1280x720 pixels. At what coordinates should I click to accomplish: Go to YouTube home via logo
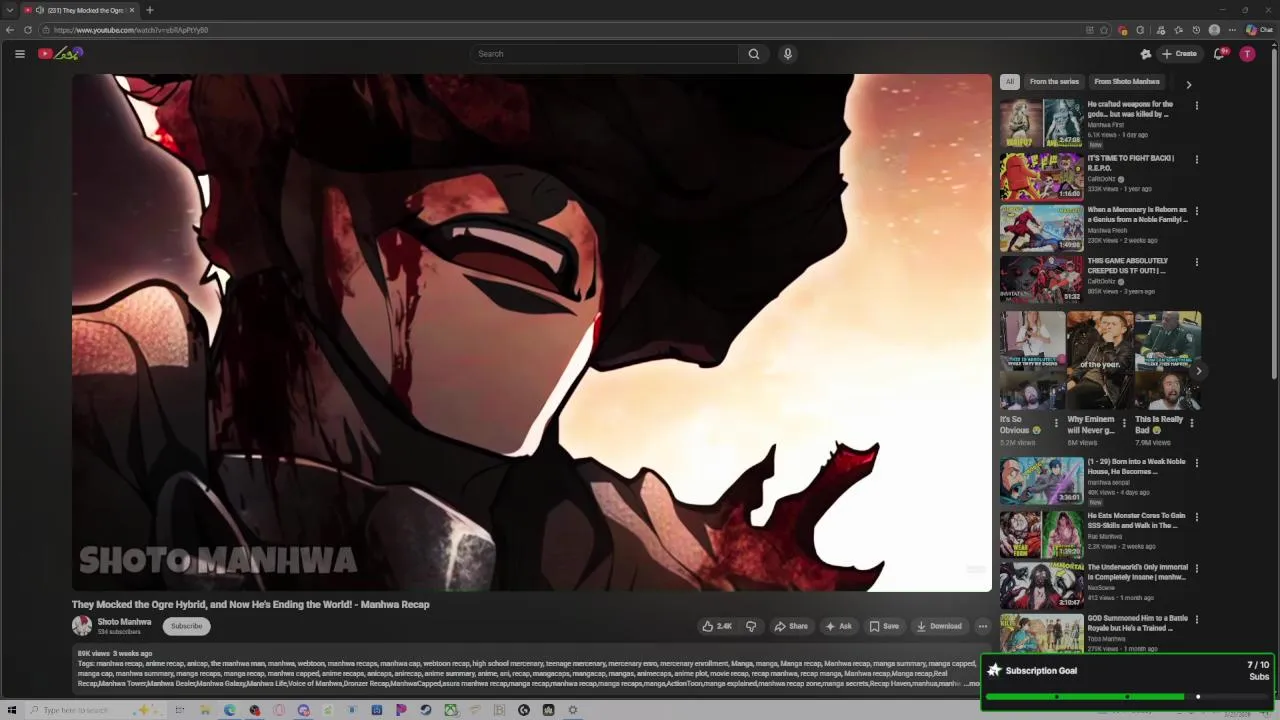60,54
